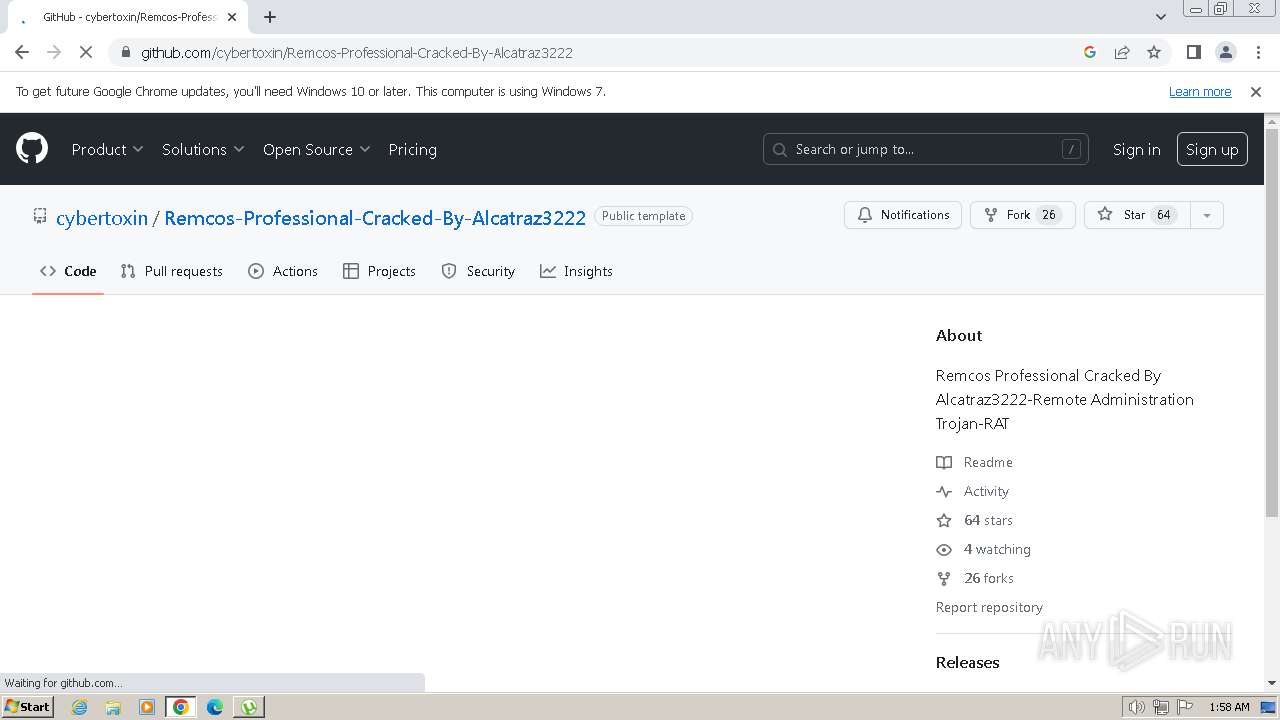Screen dimensions: 1280x720
Task: Open a new browser tab
Action: [270, 17]
